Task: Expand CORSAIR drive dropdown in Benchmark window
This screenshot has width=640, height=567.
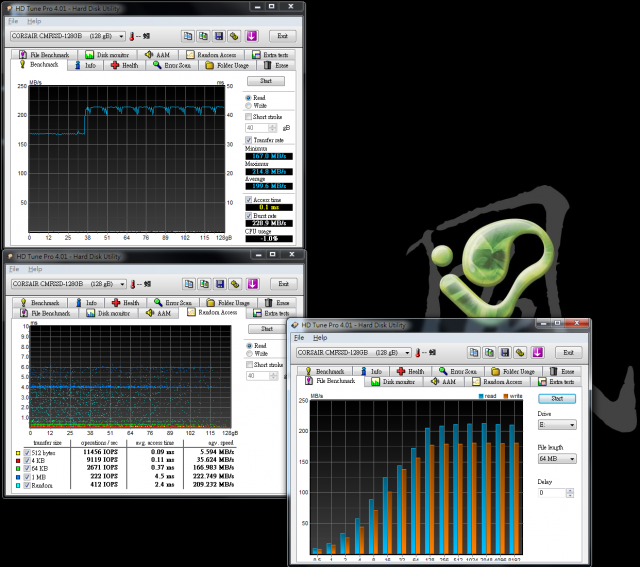Action: point(121,36)
